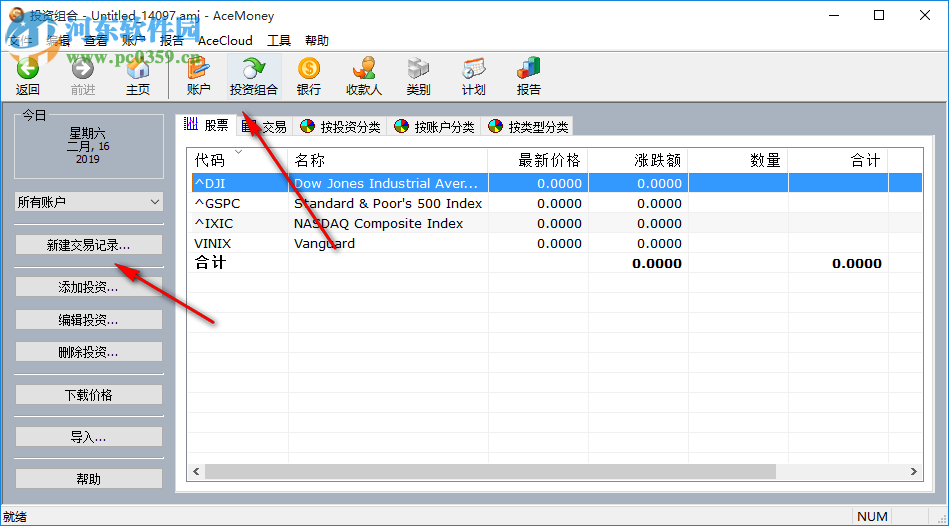
Task: Click the 导入... button
Action: point(89,436)
